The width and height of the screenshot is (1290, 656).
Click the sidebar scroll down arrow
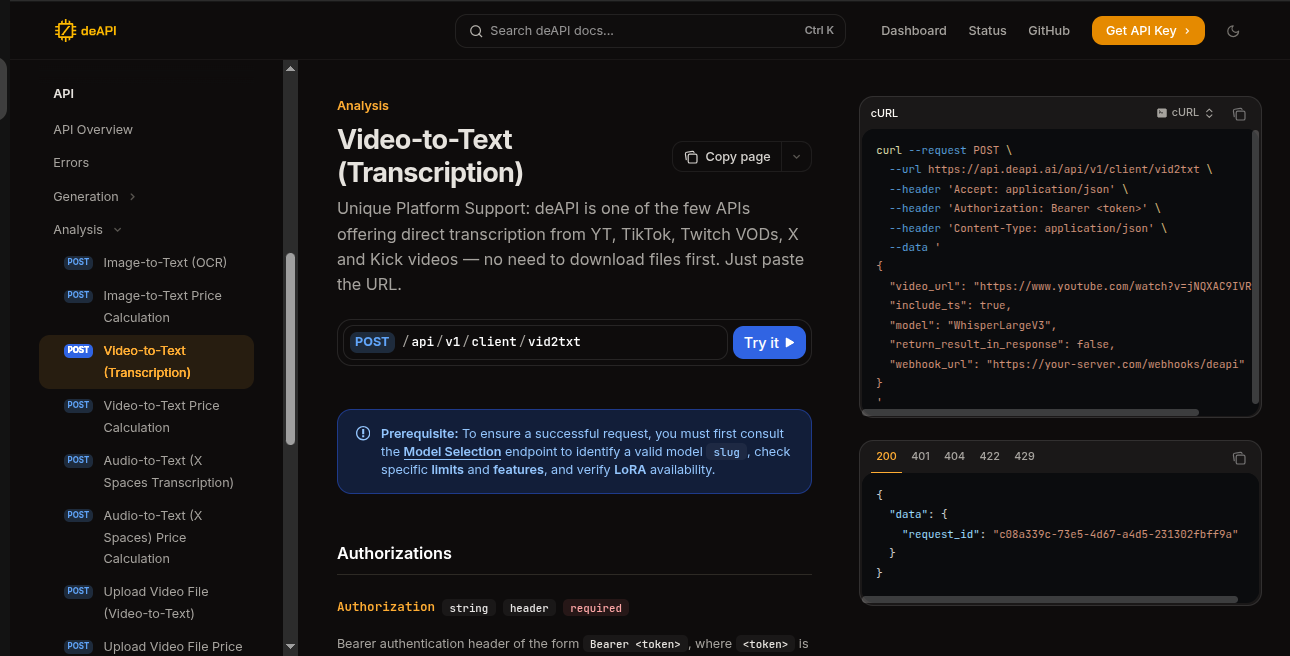click(x=290, y=646)
